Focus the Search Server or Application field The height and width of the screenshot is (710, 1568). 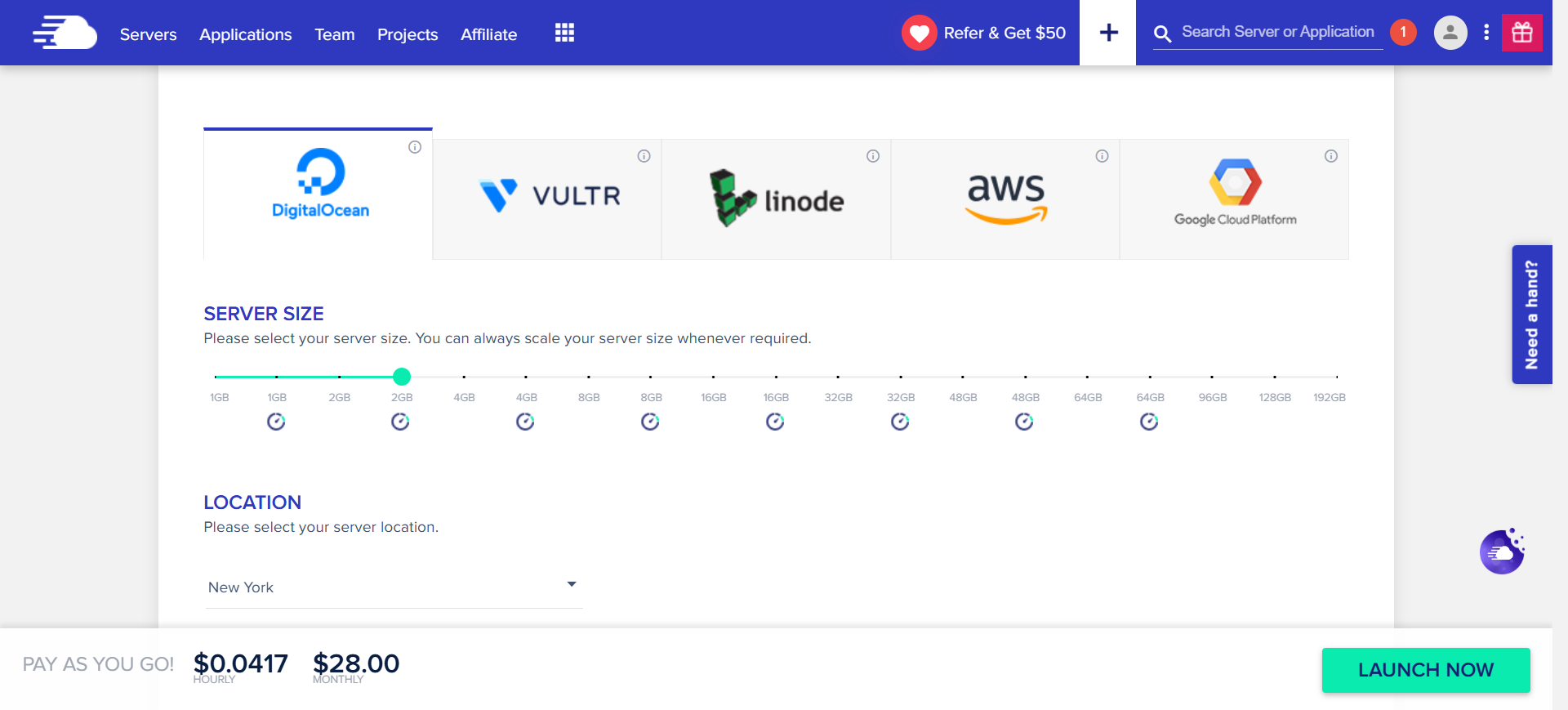[x=1277, y=32]
